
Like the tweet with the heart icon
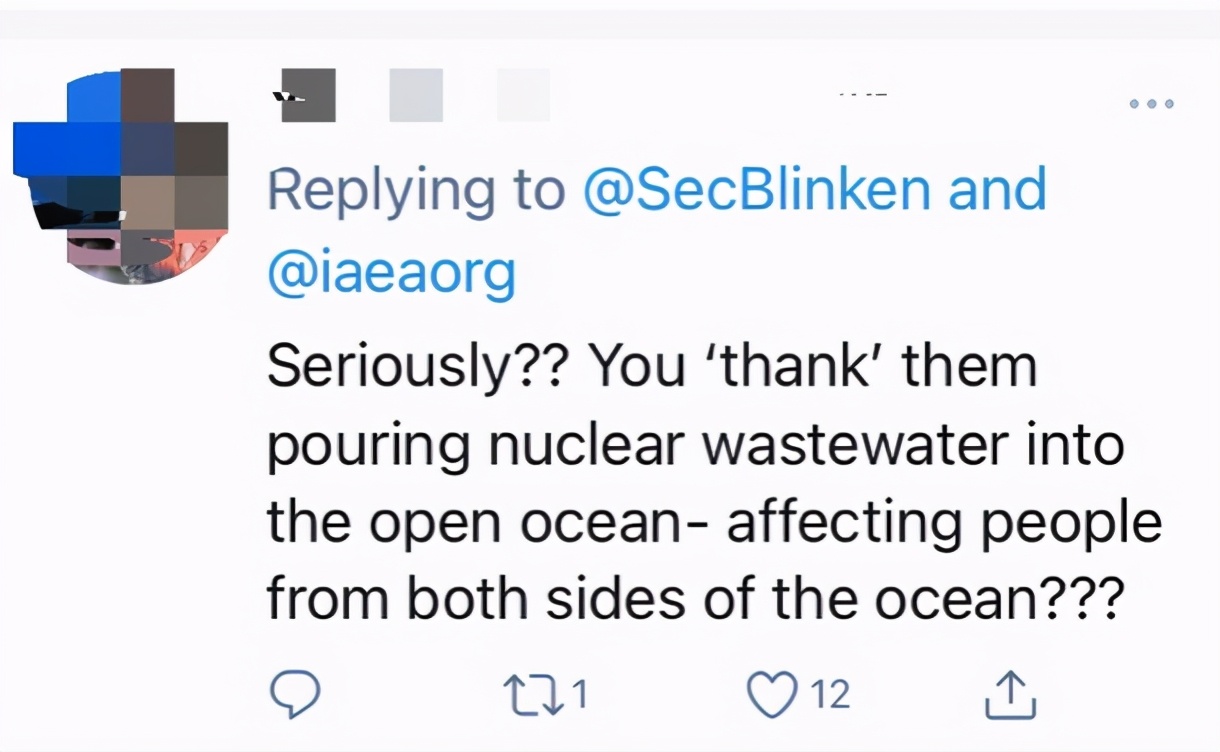tap(772, 693)
